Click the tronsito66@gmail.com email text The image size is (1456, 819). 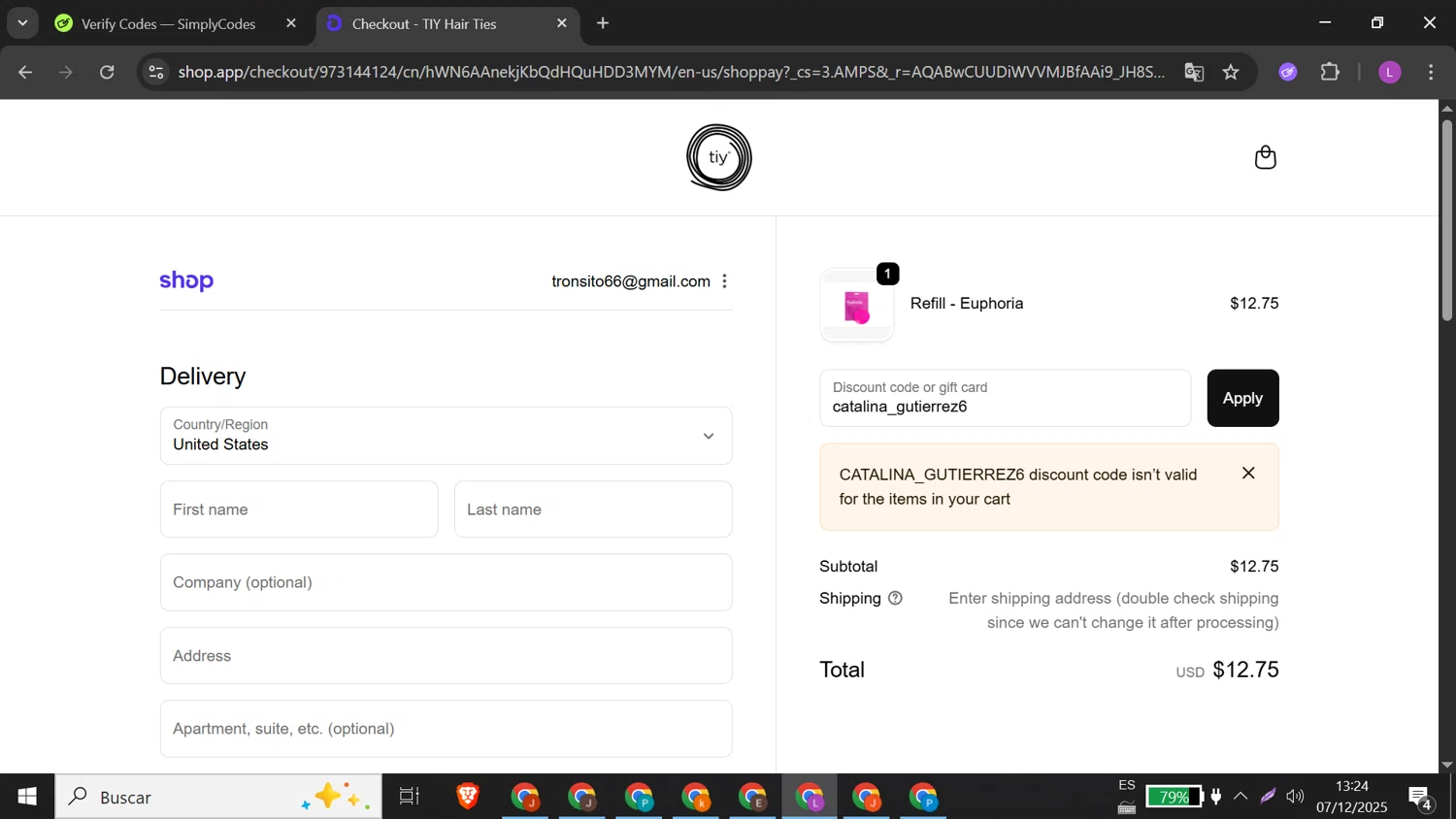(631, 281)
